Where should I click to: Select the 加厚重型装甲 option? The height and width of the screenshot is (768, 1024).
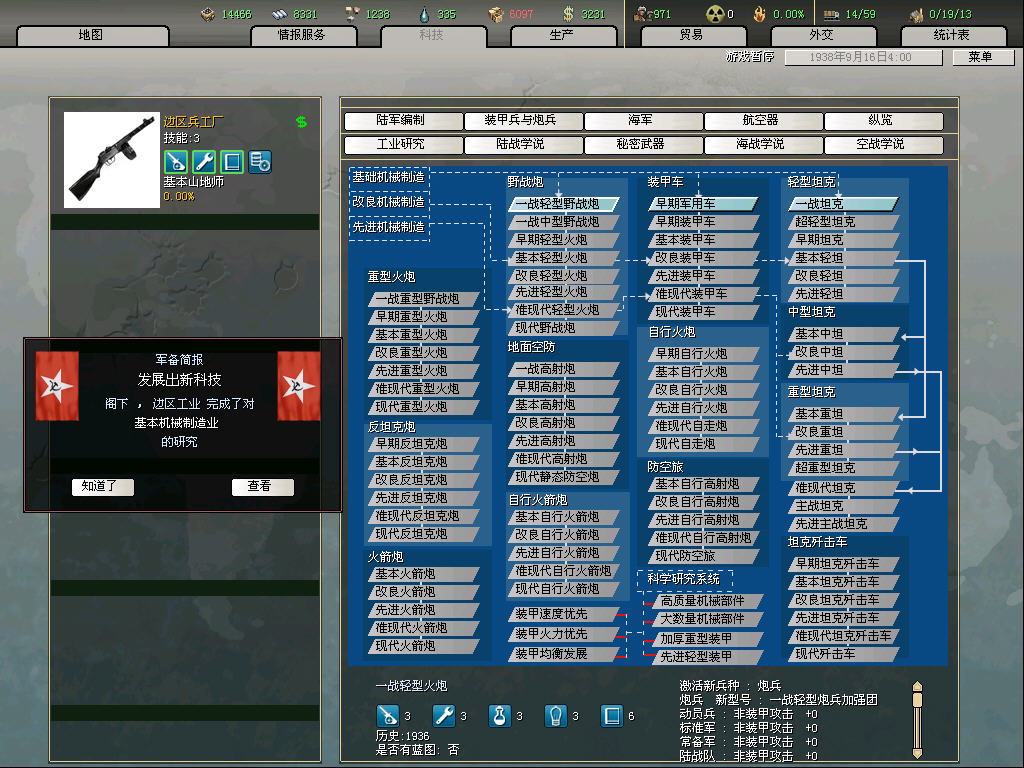(708, 639)
